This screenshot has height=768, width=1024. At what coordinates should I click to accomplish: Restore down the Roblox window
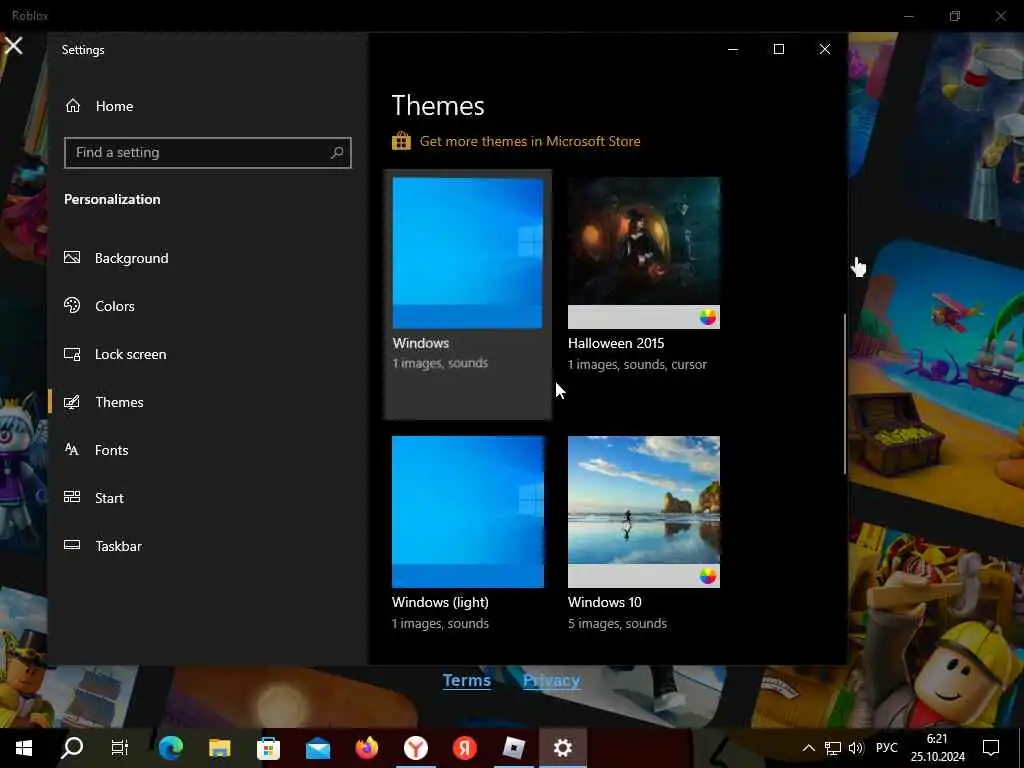click(x=955, y=16)
